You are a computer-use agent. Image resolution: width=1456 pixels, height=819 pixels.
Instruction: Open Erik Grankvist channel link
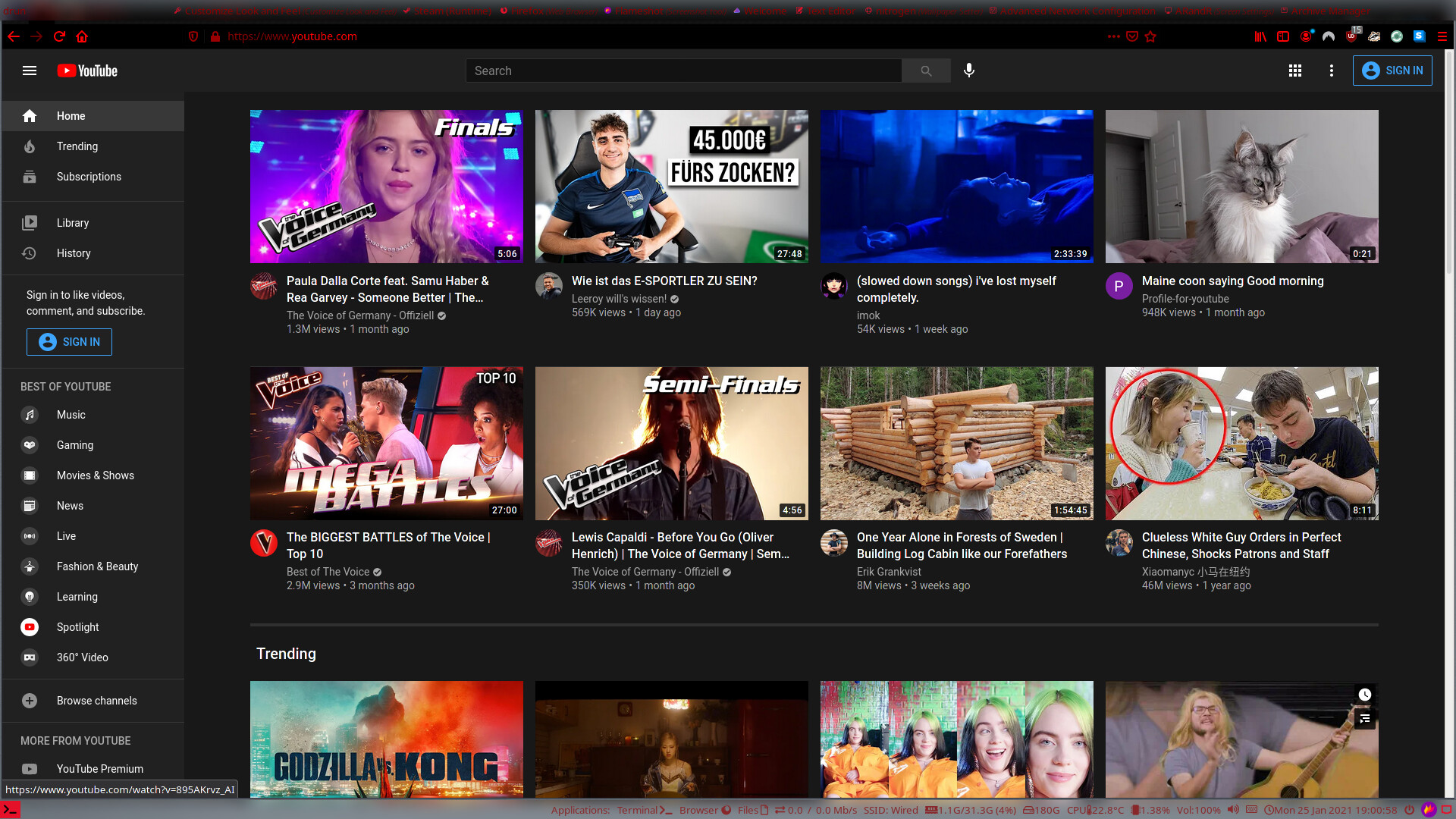pos(889,572)
